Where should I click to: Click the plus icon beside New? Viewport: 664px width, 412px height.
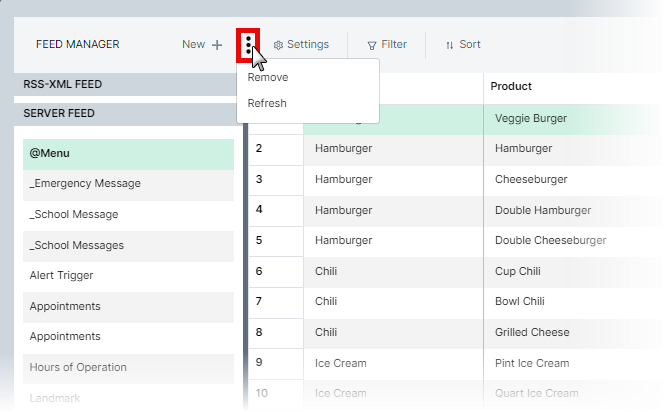coord(217,45)
